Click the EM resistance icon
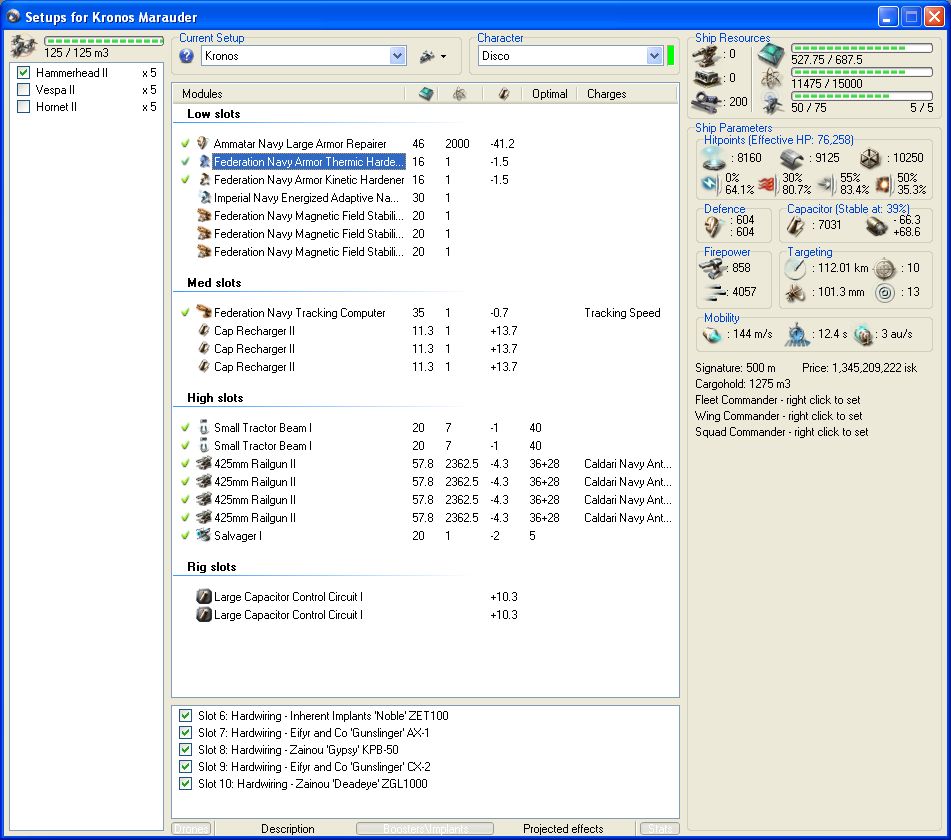951x840 pixels. click(x=709, y=184)
